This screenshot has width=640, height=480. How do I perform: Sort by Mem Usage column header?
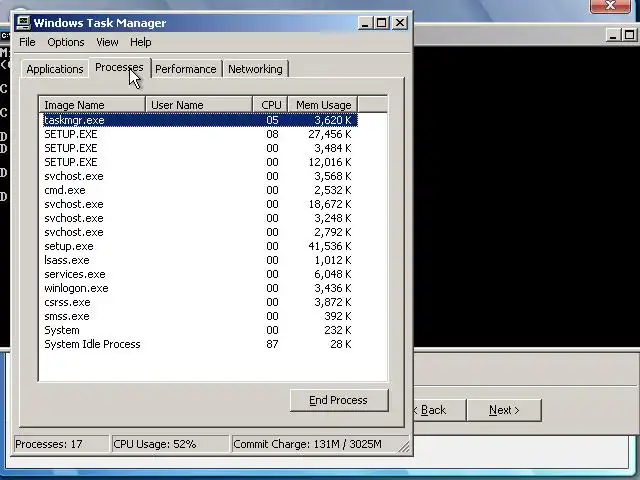coord(323,105)
